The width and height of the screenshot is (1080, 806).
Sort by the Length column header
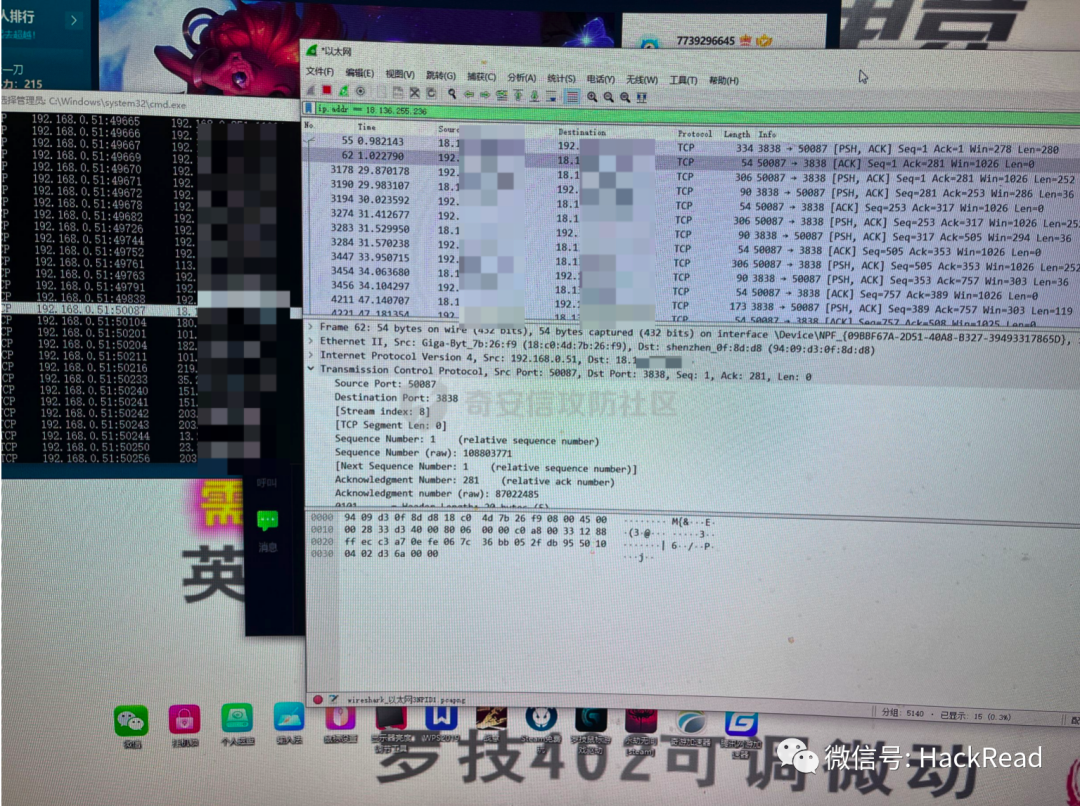(x=736, y=134)
